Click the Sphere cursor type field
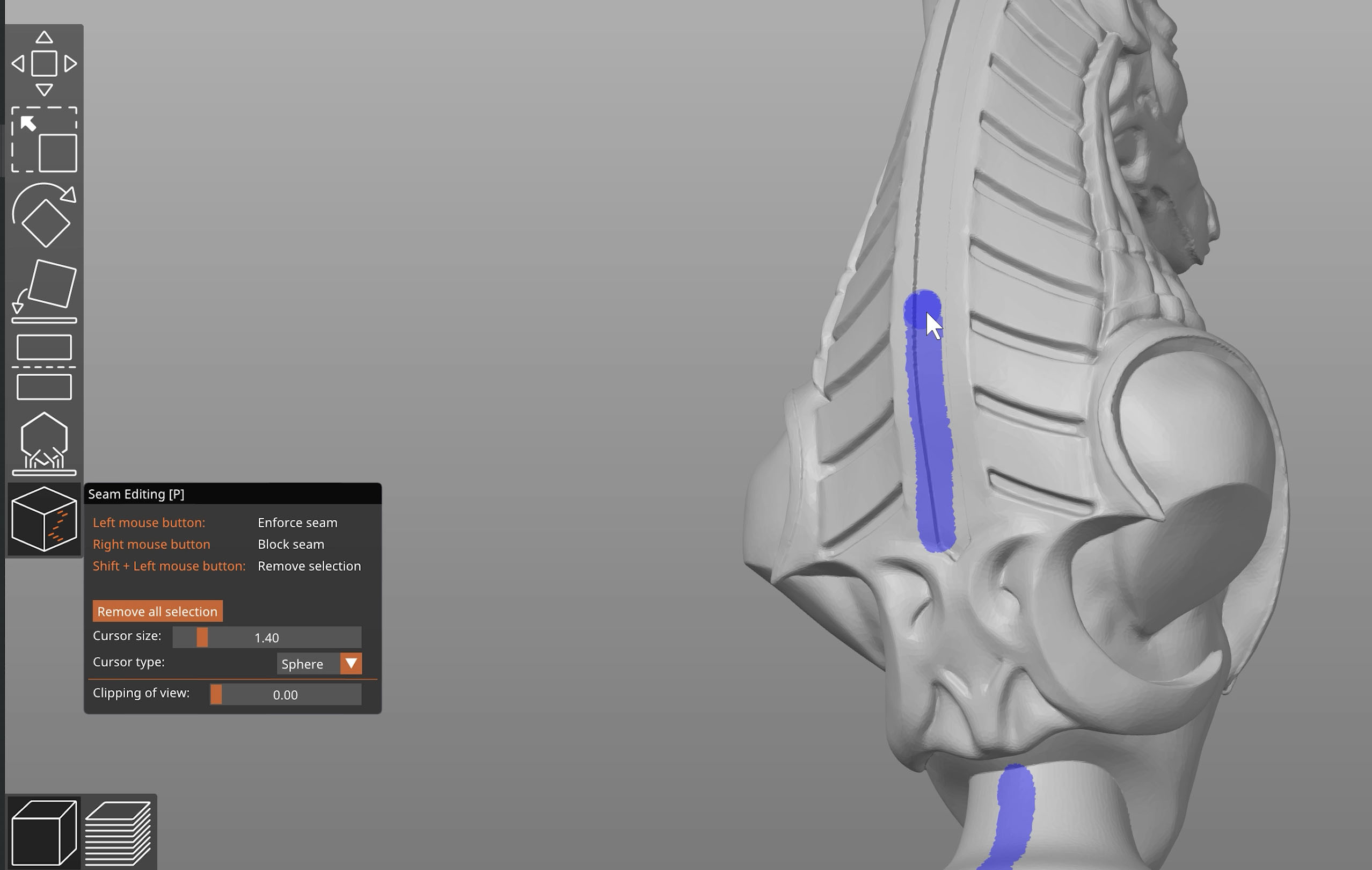Screen dimensions: 1372x870 [309, 664]
